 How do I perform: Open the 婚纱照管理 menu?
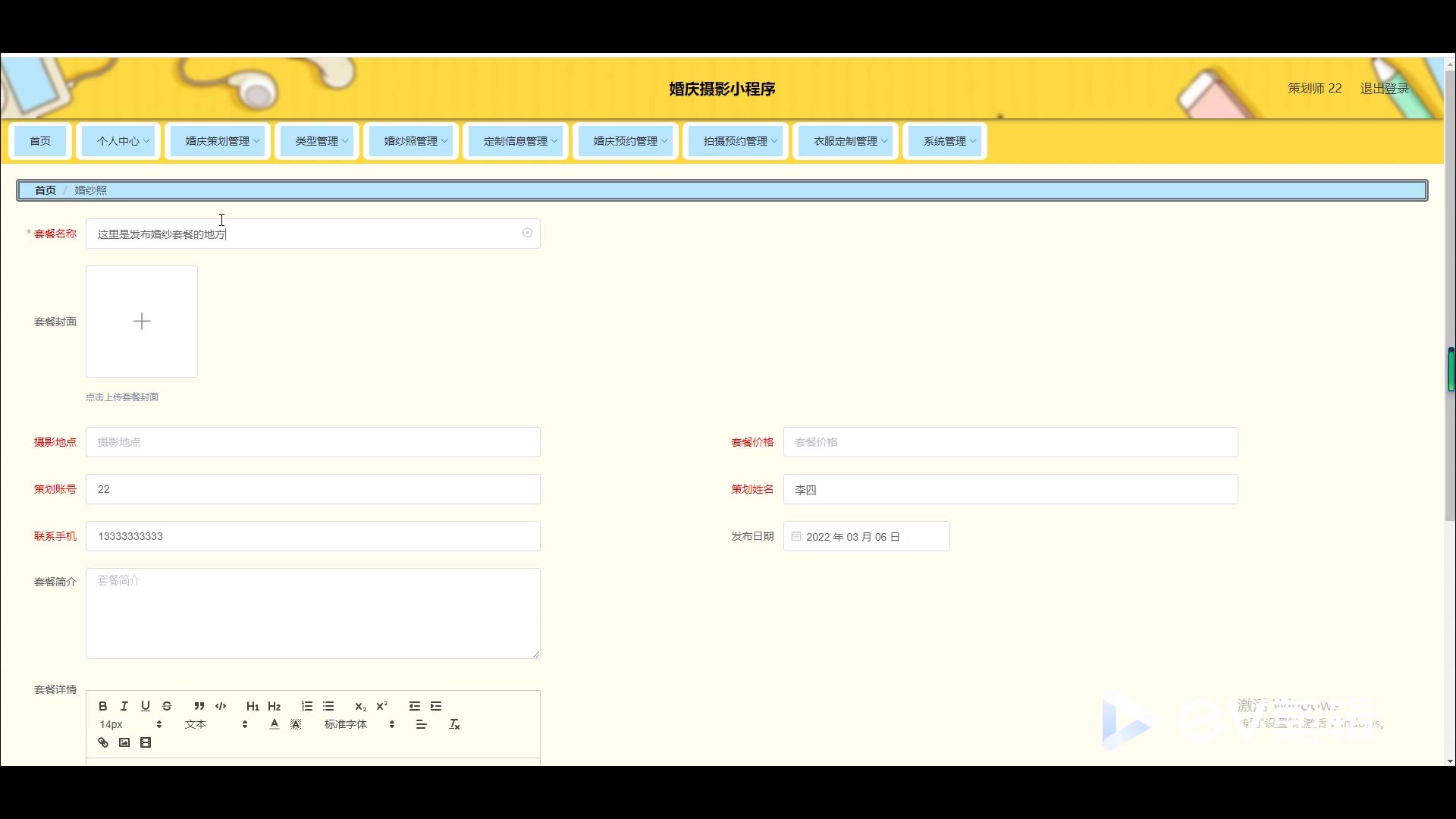tap(415, 141)
